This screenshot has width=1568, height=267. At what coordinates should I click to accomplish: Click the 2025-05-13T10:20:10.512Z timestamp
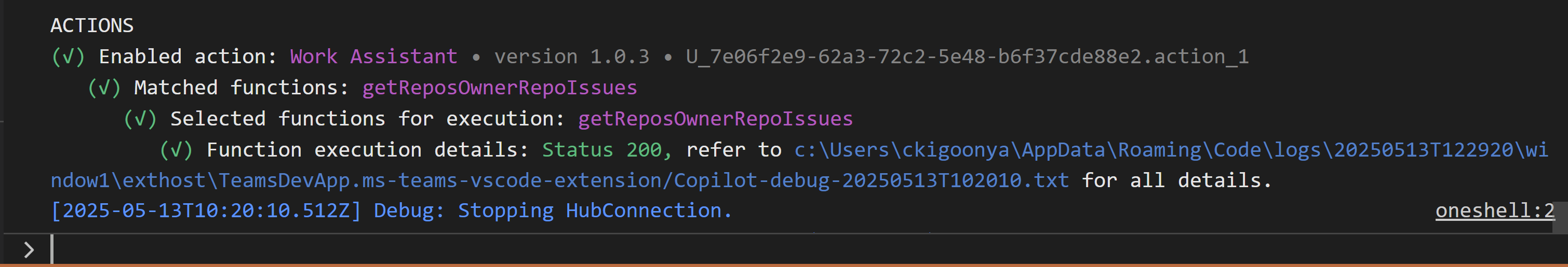[x=206, y=210]
